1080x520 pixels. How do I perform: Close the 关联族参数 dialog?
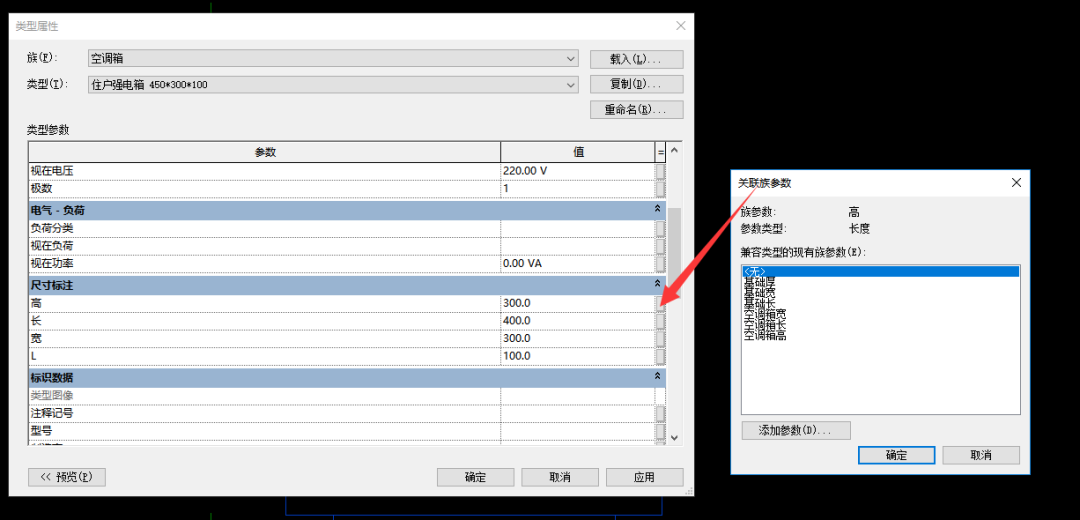tap(1016, 183)
